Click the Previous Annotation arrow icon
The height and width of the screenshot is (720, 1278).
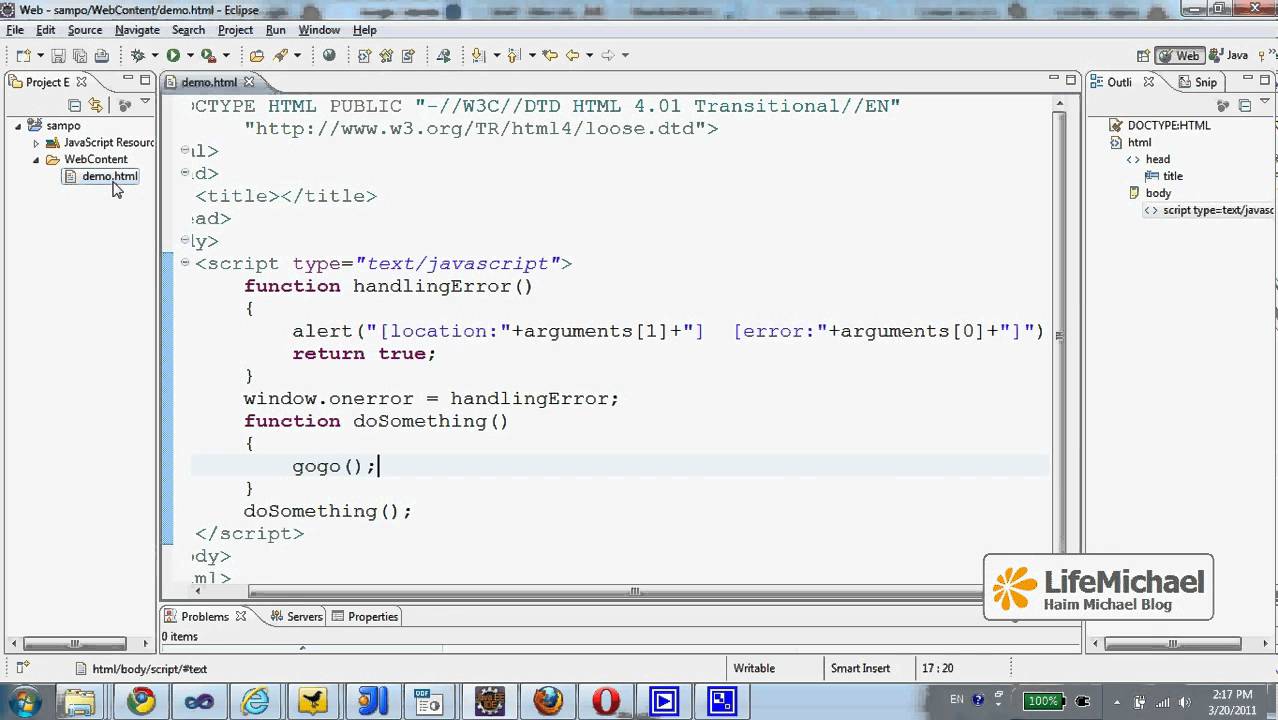(514, 56)
